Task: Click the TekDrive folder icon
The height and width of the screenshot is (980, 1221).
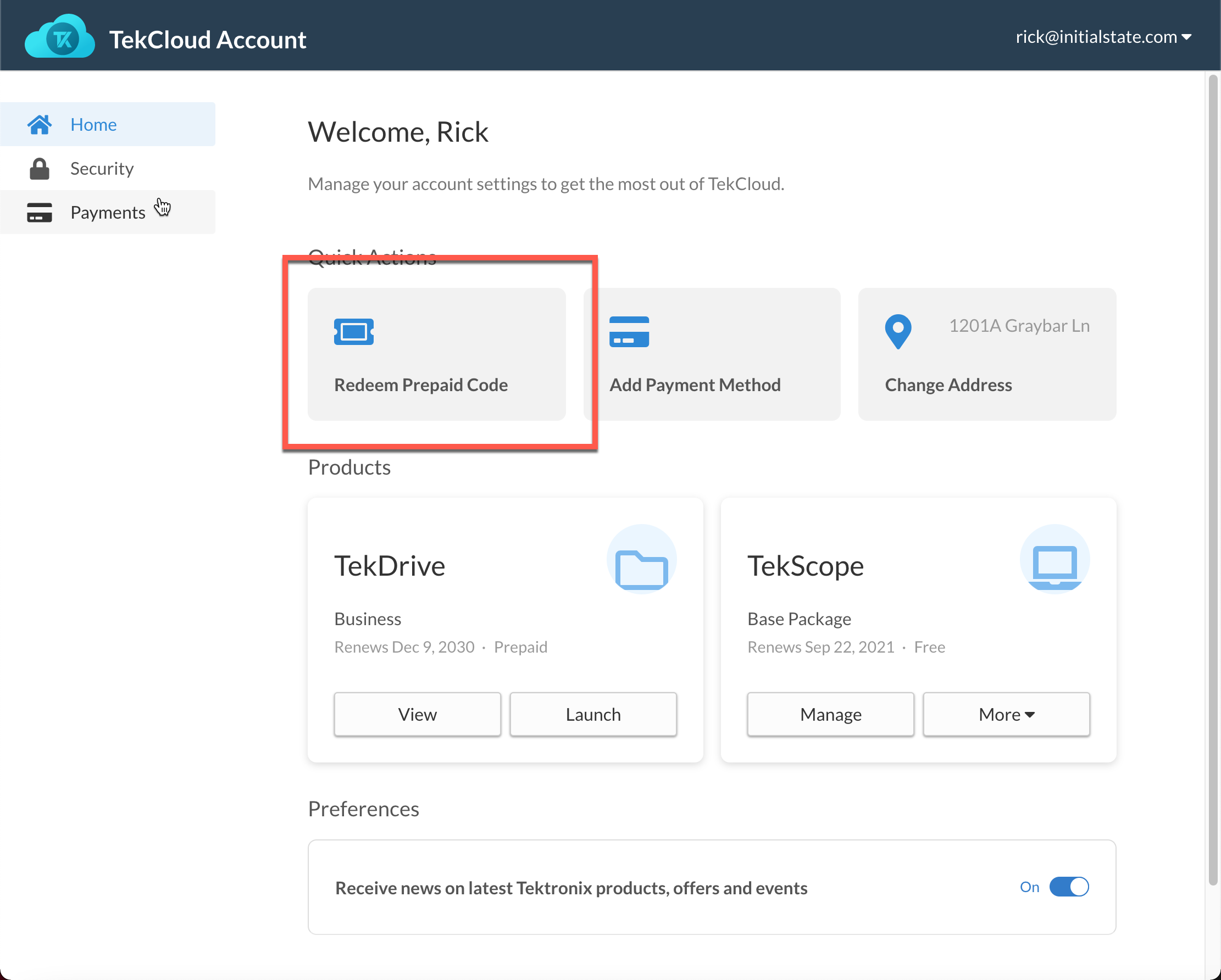Action: [641, 569]
